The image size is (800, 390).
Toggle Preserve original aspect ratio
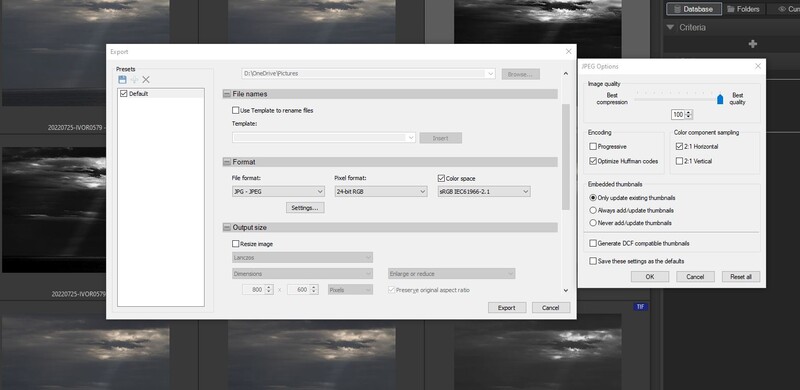(x=392, y=290)
